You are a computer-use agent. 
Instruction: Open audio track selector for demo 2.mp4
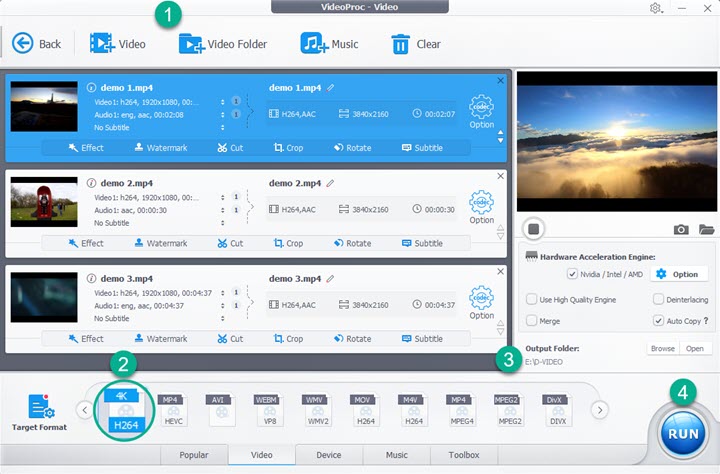pyautogui.click(x=223, y=210)
